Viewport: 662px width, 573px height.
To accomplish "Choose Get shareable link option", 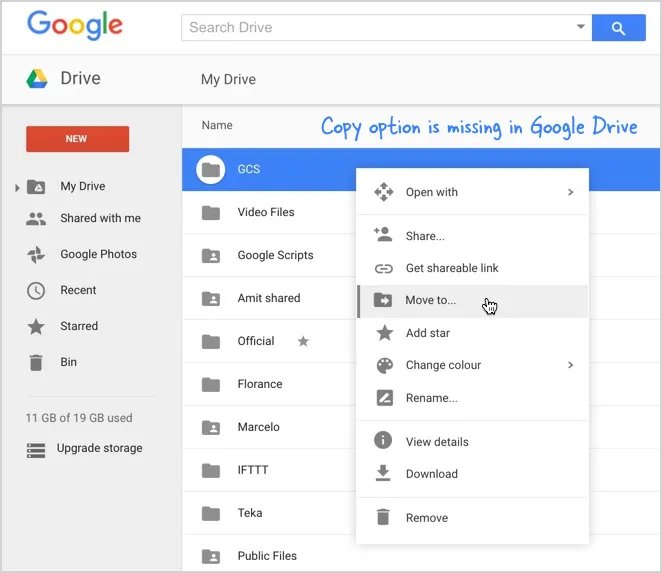I will point(451,268).
